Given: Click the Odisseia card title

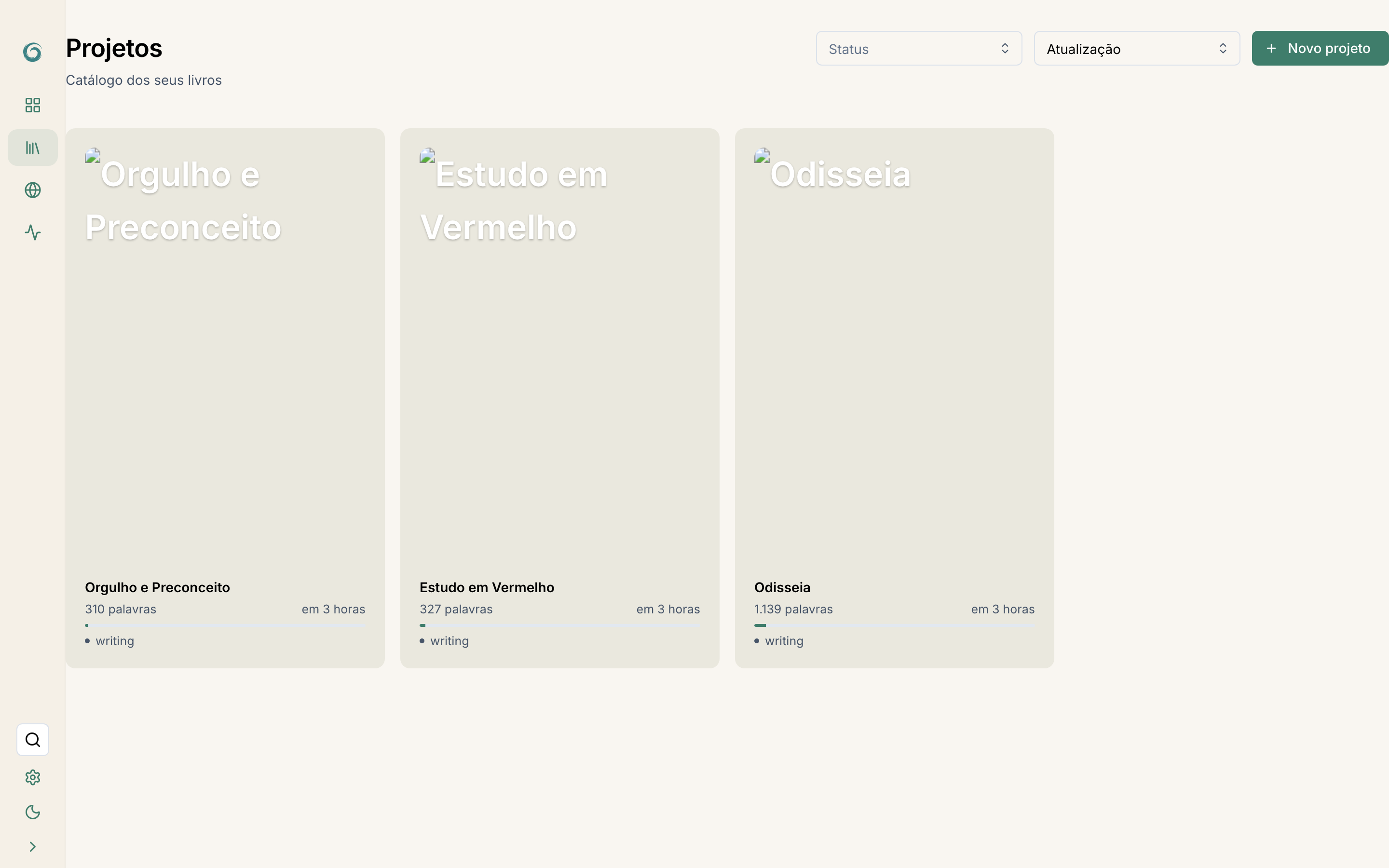Looking at the screenshot, I should pyautogui.click(x=782, y=587).
